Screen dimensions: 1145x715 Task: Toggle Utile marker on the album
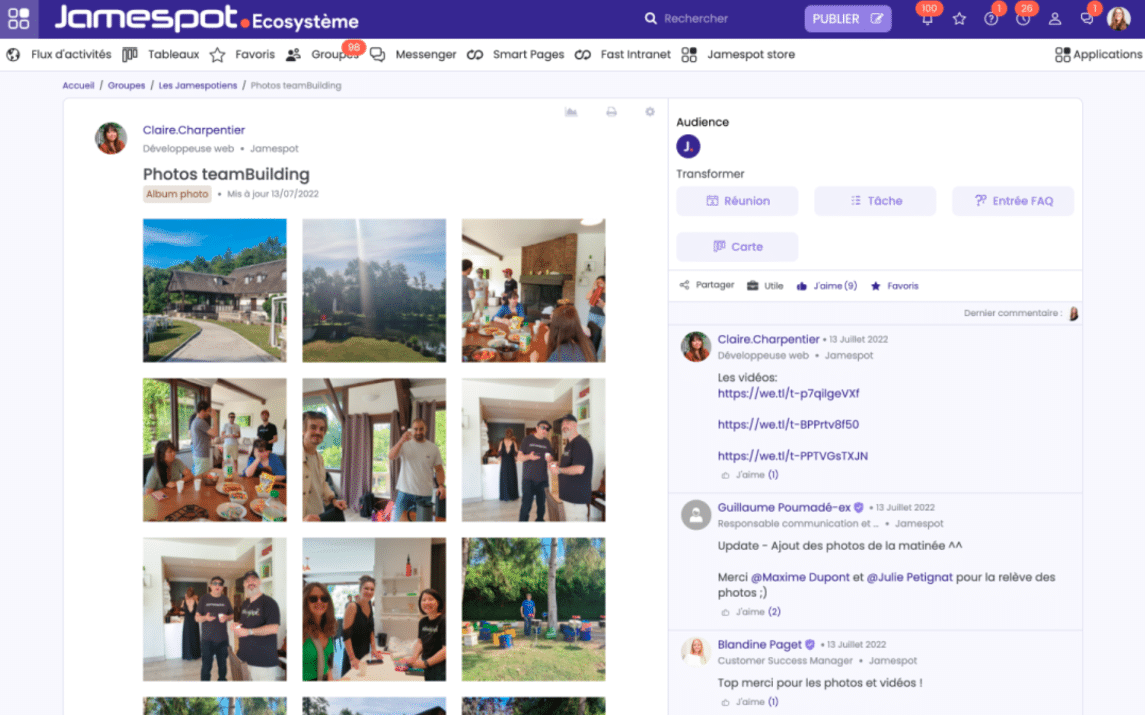[765, 286]
